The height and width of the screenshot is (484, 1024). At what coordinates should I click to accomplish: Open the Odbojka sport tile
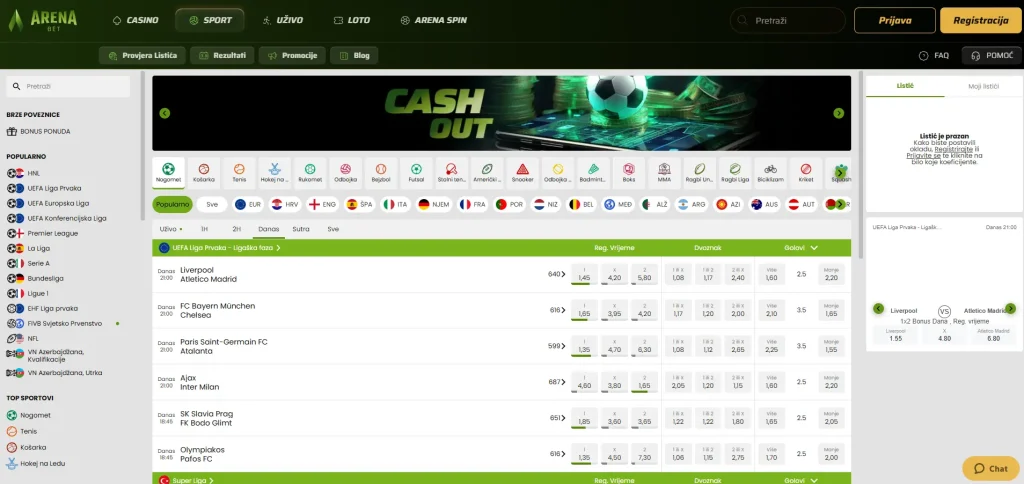pyautogui.click(x=345, y=173)
